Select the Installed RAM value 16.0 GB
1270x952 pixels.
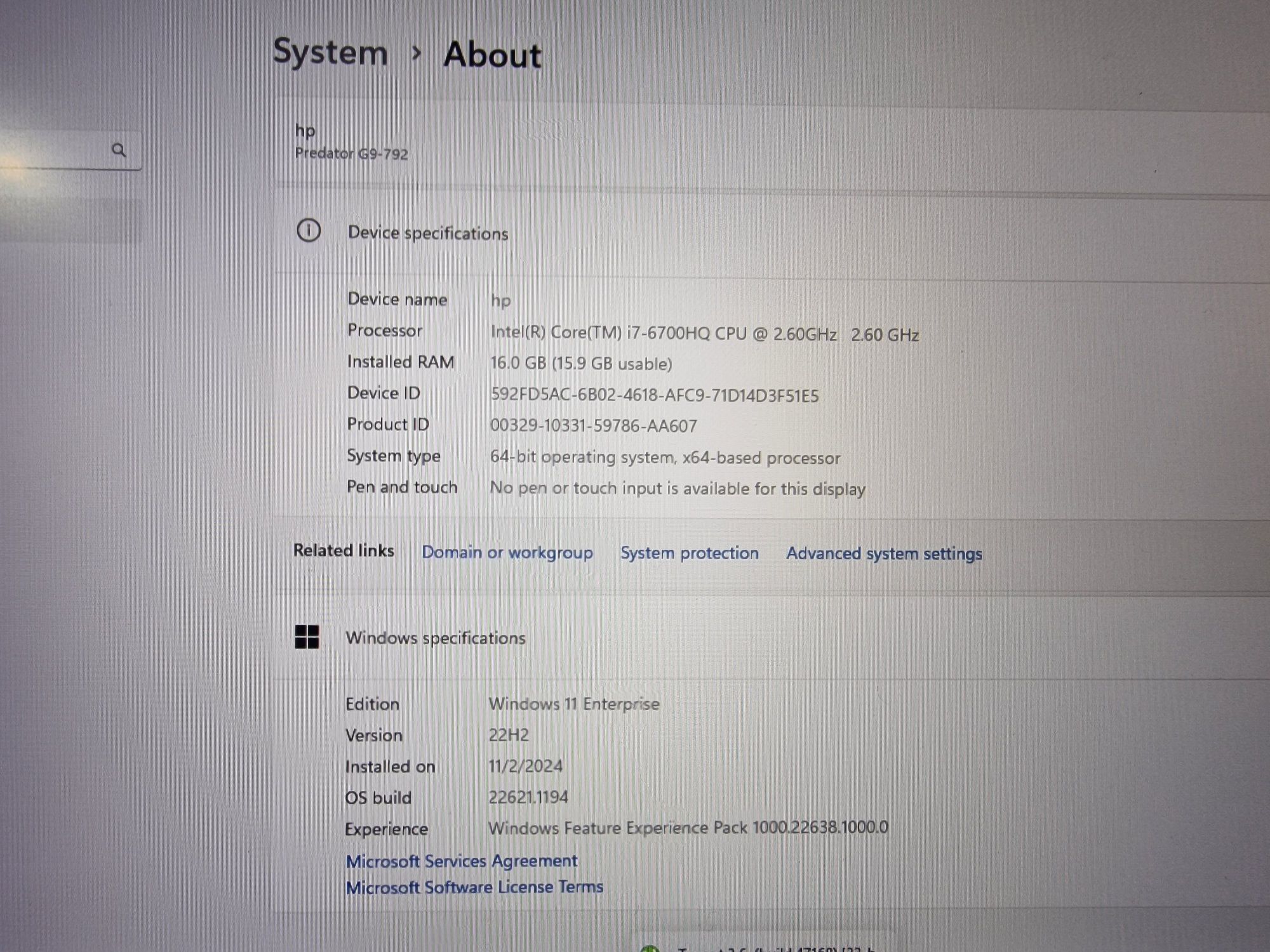point(581,364)
